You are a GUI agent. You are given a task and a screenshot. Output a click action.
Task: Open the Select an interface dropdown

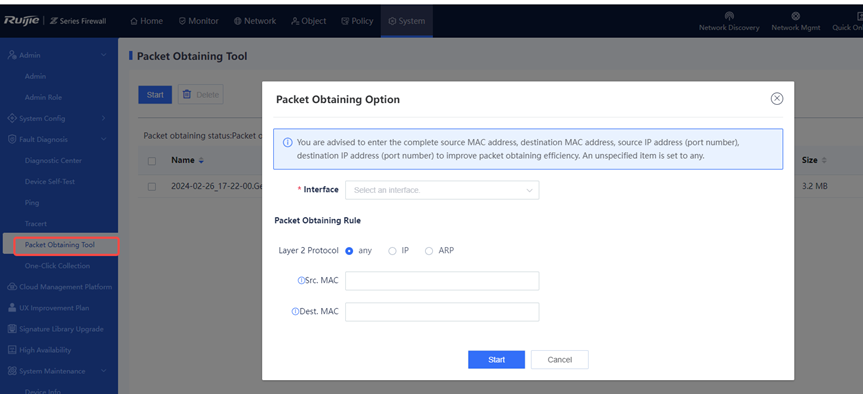coord(442,190)
